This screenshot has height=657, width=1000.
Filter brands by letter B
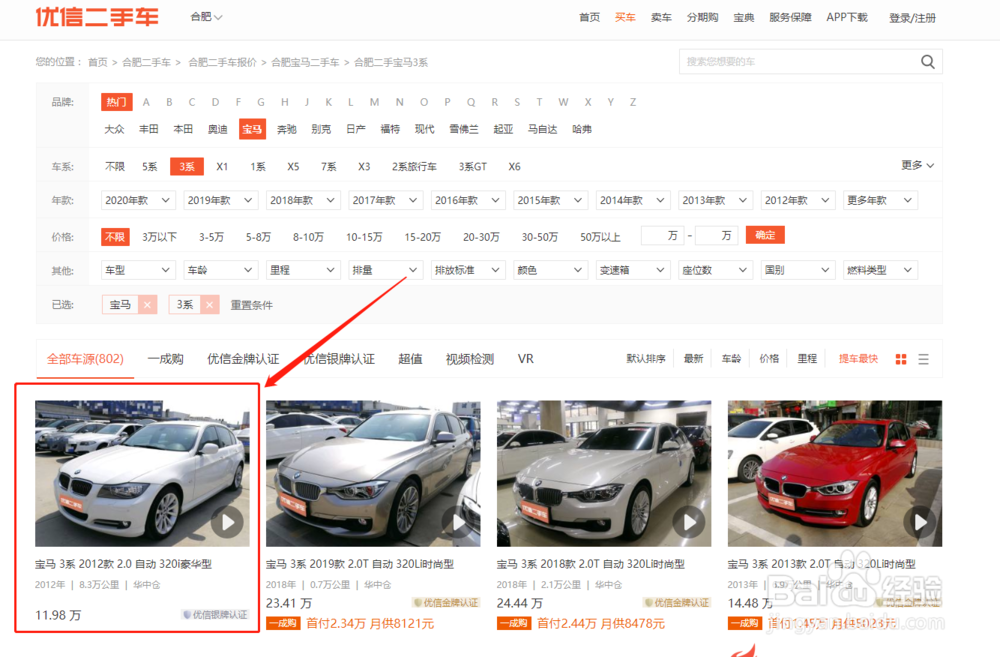[x=169, y=102]
